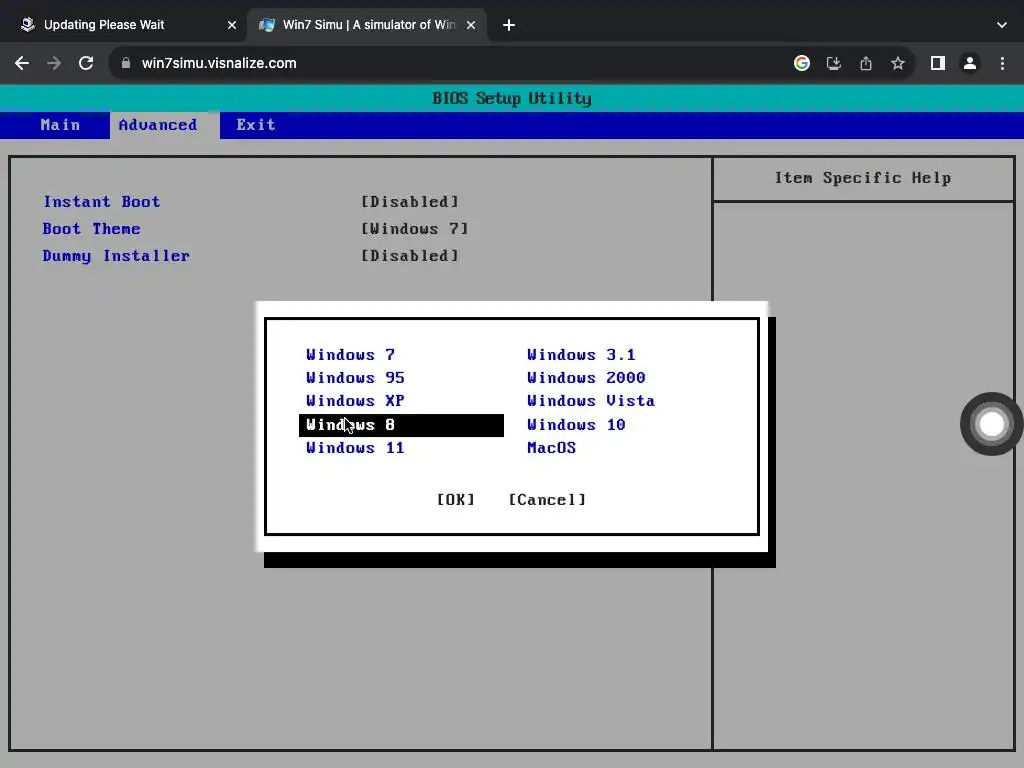
Task: Bookmark this page with the star icon
Action: tap(898, 63)
